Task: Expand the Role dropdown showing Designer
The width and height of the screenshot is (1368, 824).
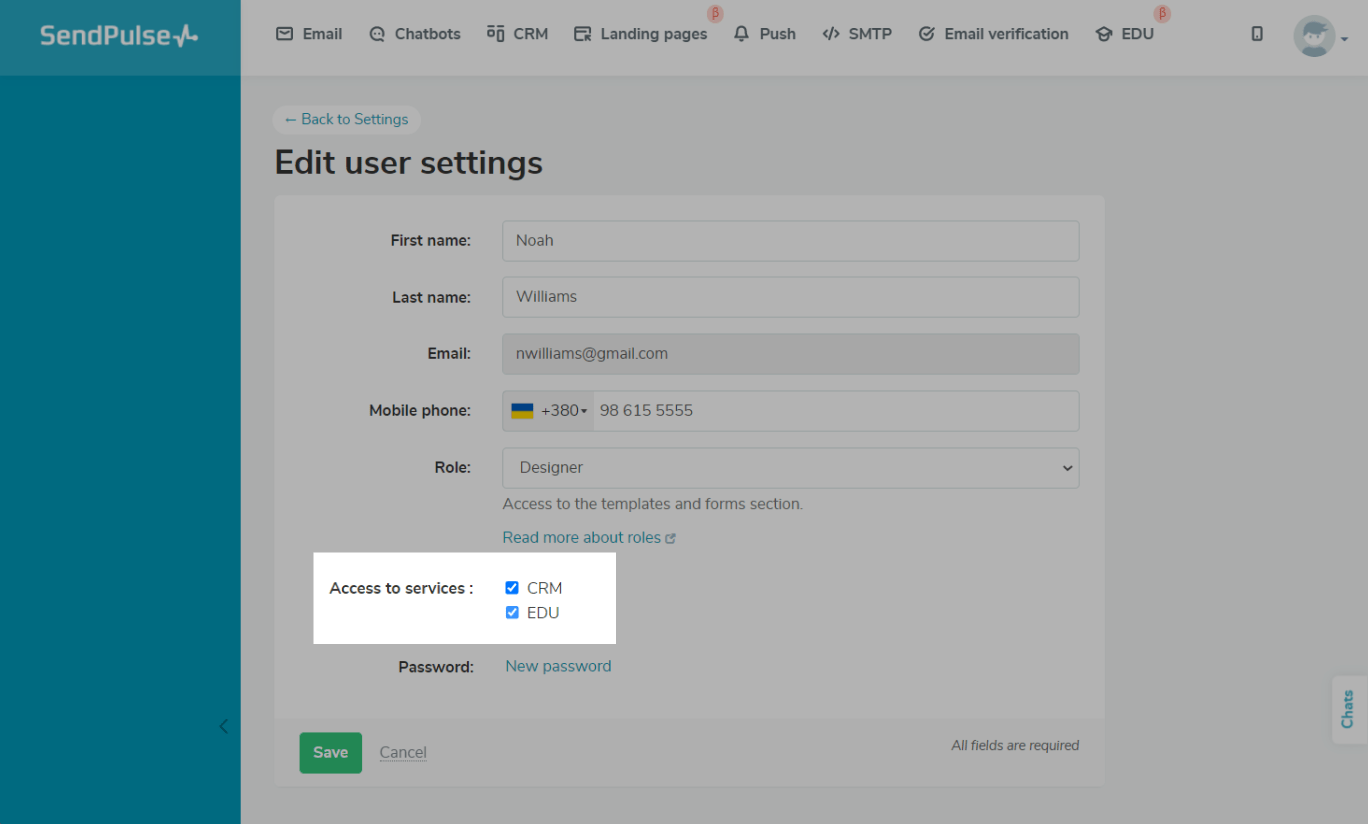Action: point(790,468)
